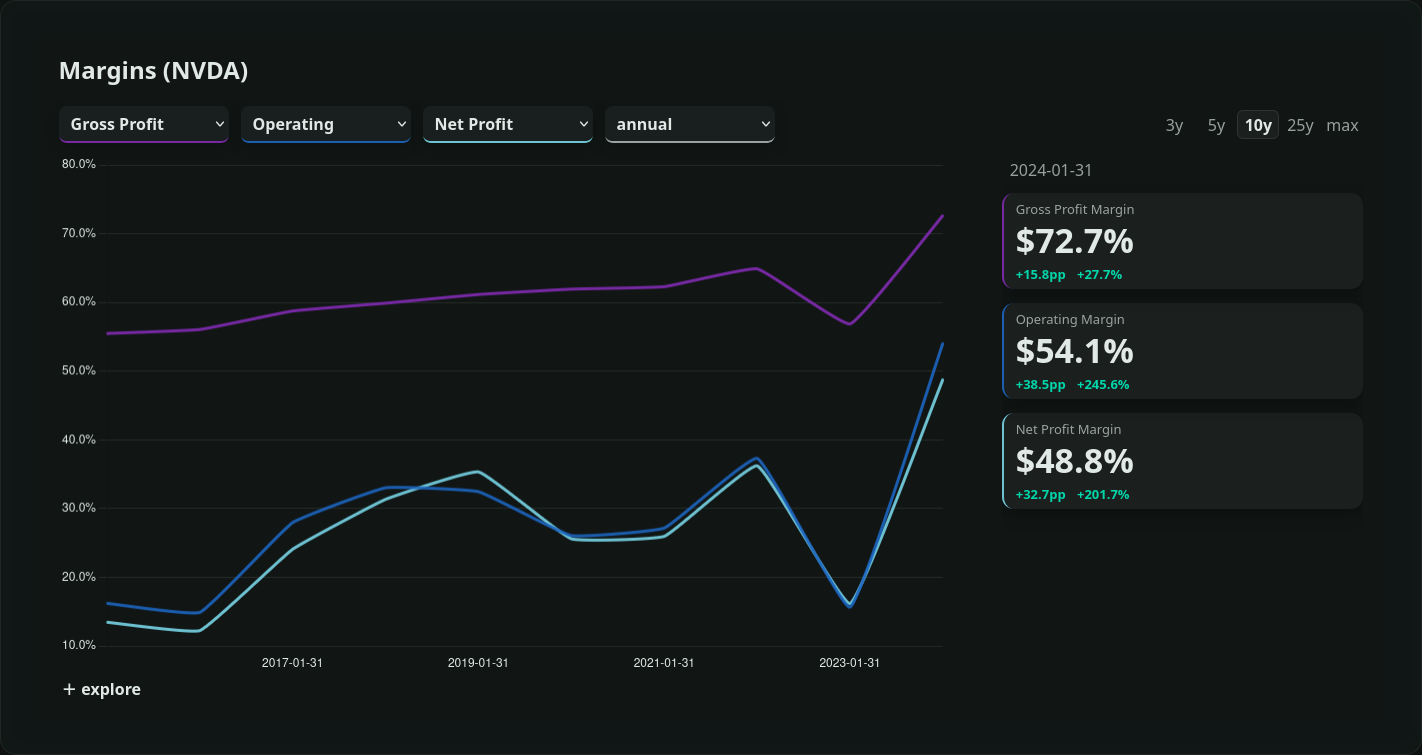Select the 10y time range
This screenshot has height=755, width=1422.
point(1258,125)
